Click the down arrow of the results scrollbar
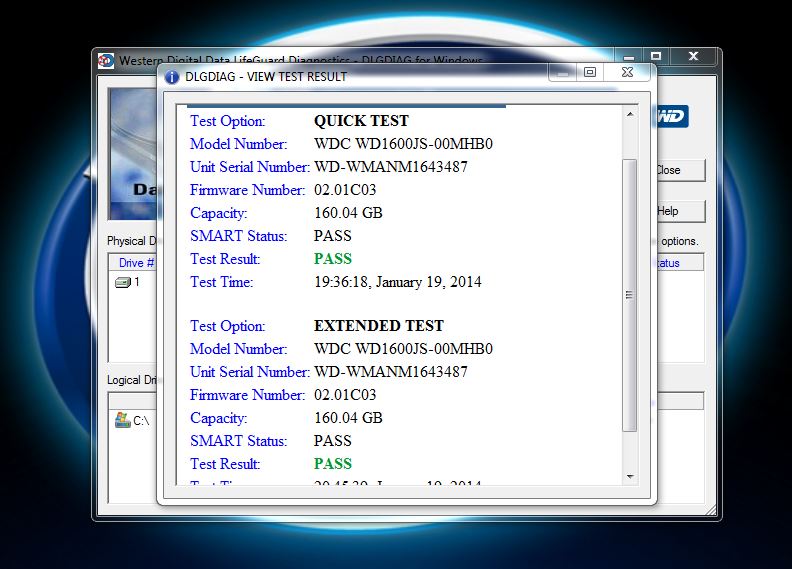The image size is (792, 569). coord(630,477)
